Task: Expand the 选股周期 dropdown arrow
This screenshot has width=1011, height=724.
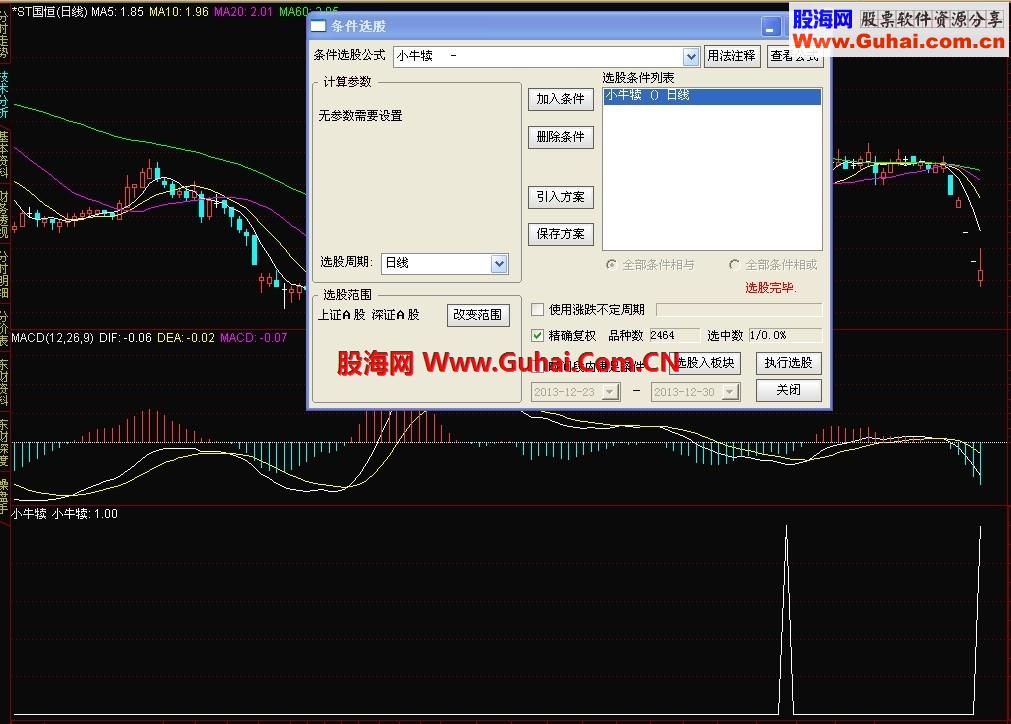Action: tap(499, 263)
